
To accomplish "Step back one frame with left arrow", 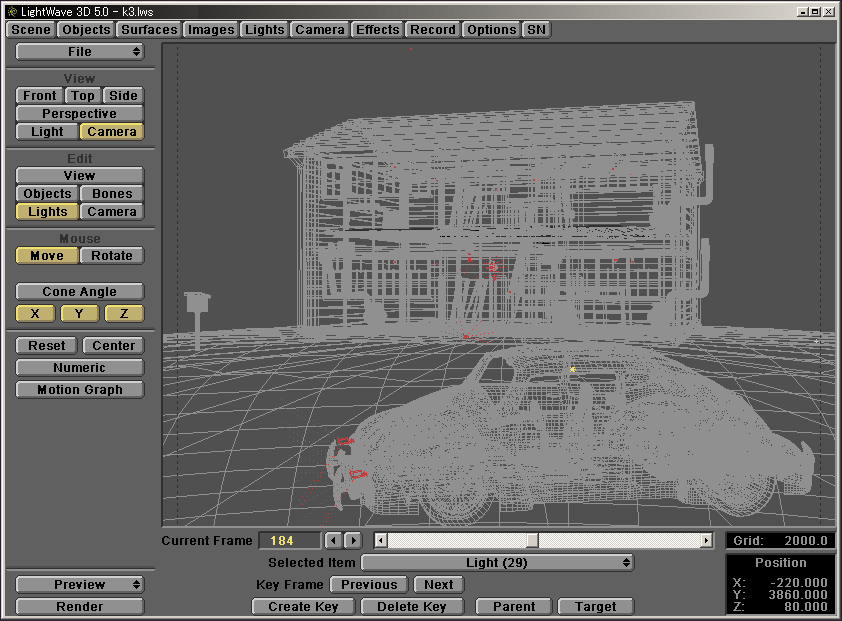I will click(x=334, y=541).
